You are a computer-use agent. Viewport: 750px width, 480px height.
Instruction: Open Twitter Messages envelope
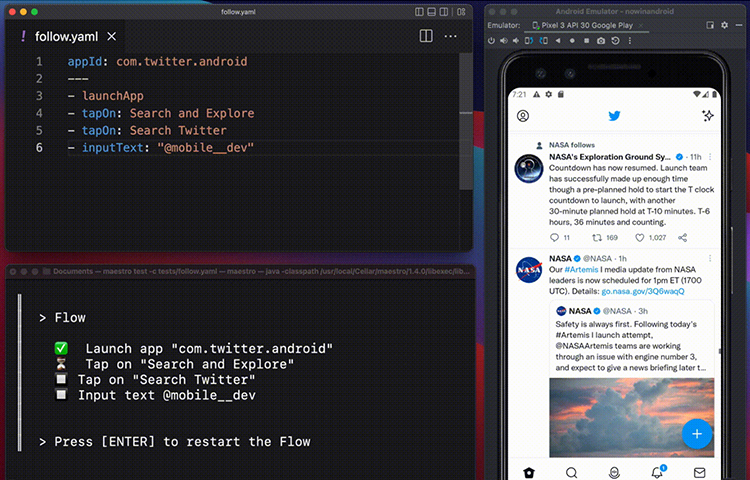point(699,472)
